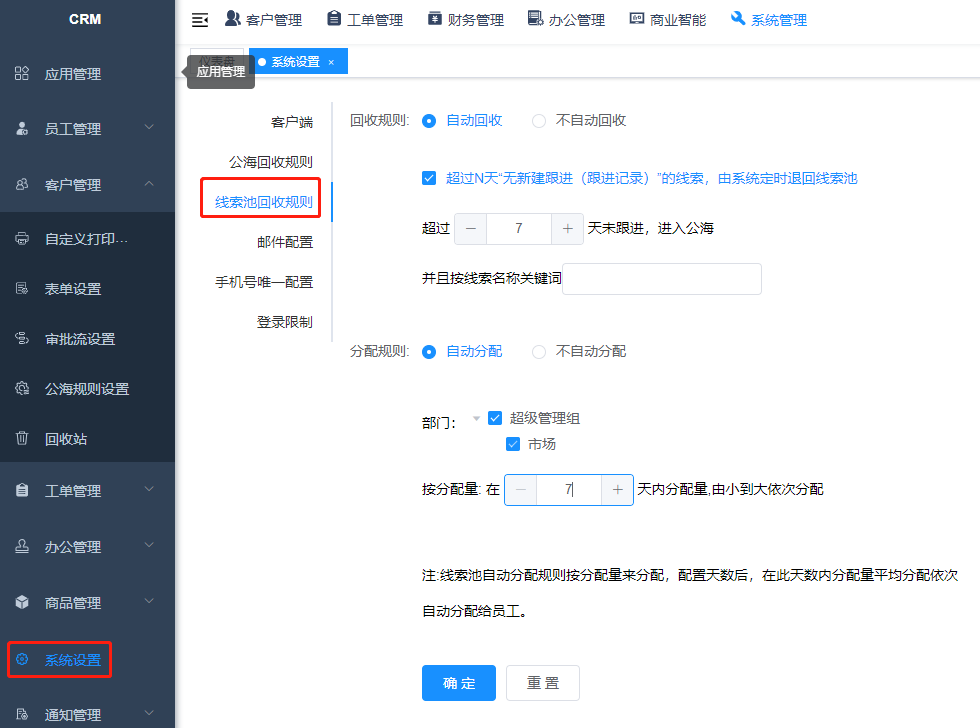Click the 公海规则设置 icon in sidebar
The height and width of the screenshot is (728, 980).
tap(22, 389)
